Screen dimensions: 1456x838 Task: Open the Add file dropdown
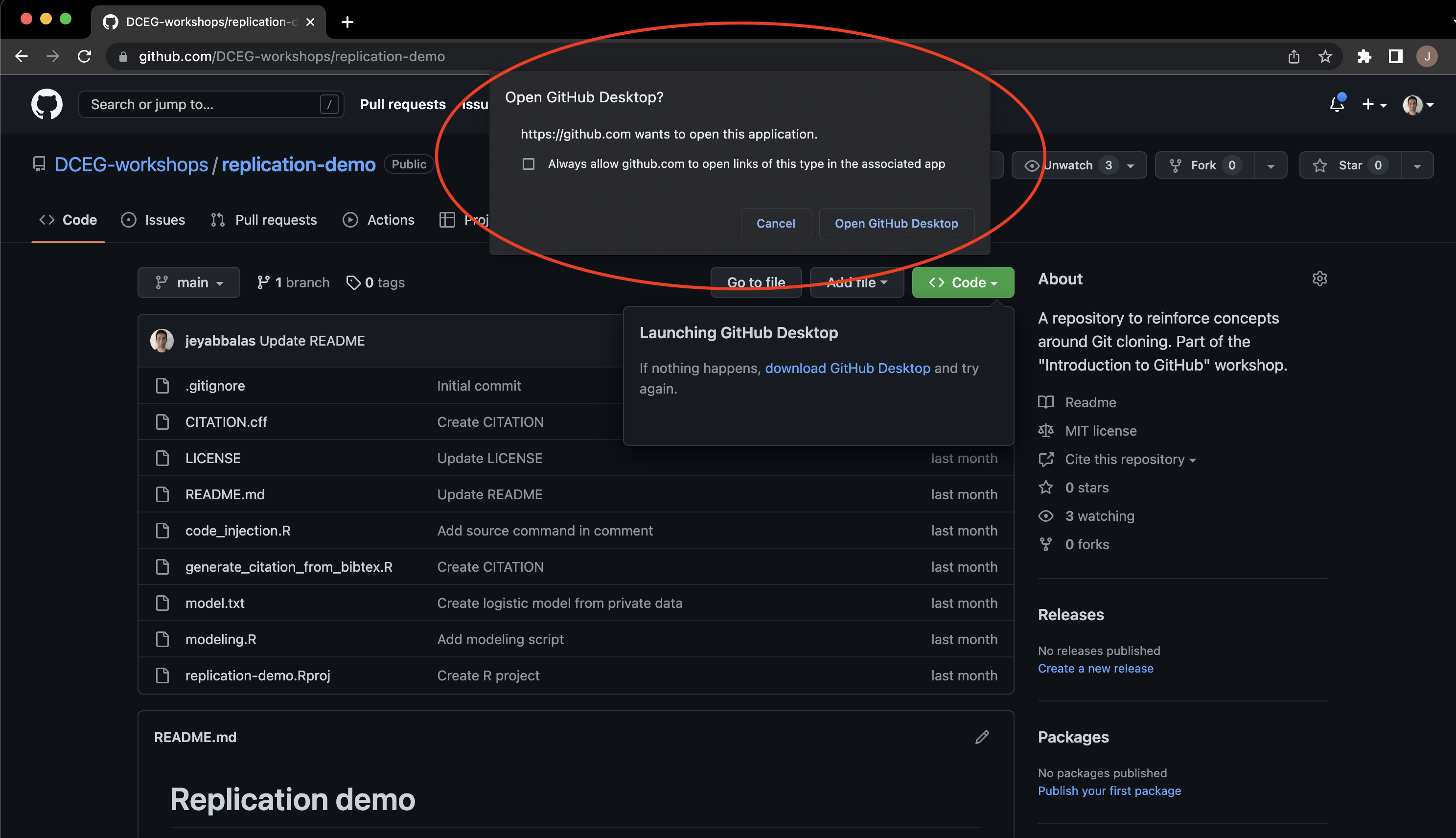pos(856,282)
